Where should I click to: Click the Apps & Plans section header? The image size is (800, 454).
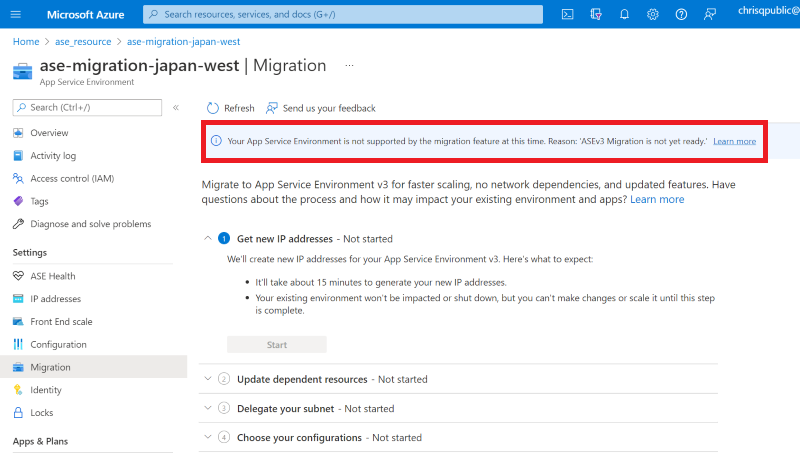click(x=40, y=441)
